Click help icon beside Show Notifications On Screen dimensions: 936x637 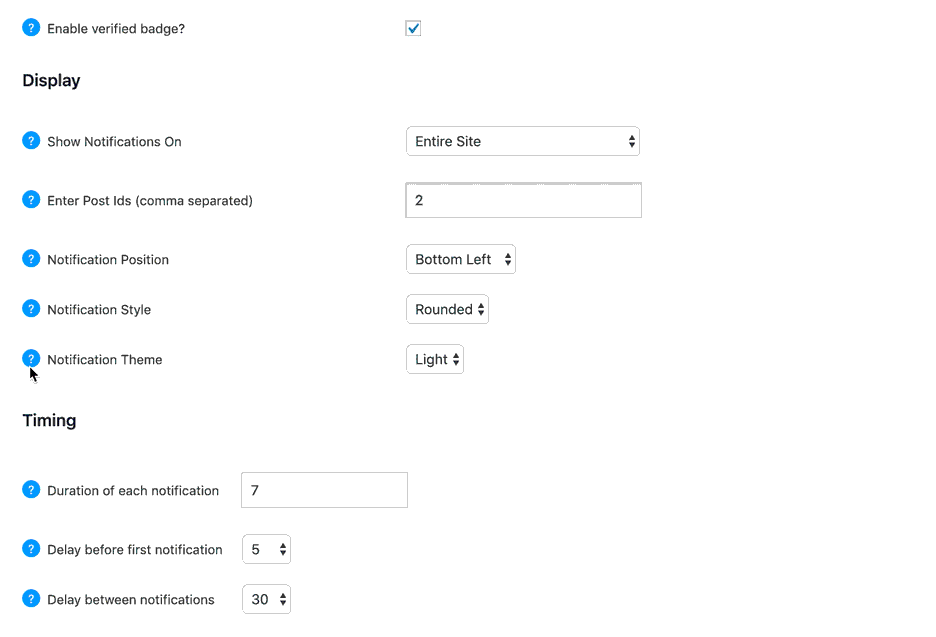pos(31,141)
